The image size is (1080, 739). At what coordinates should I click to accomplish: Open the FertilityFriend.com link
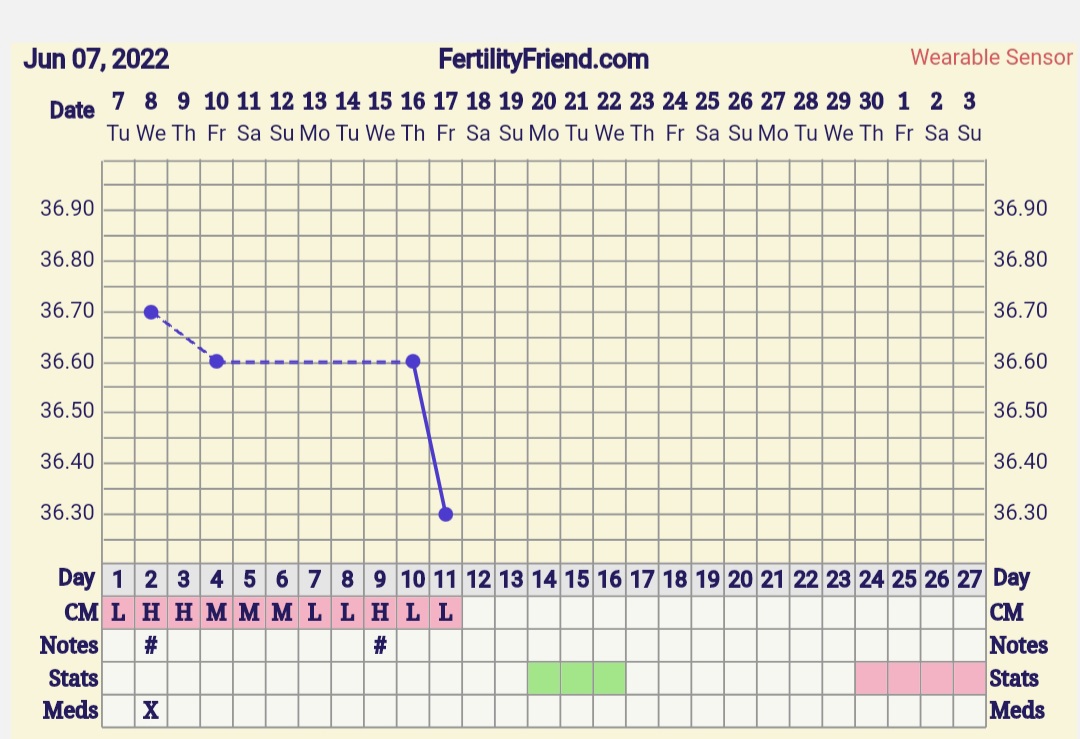point(543,60)
